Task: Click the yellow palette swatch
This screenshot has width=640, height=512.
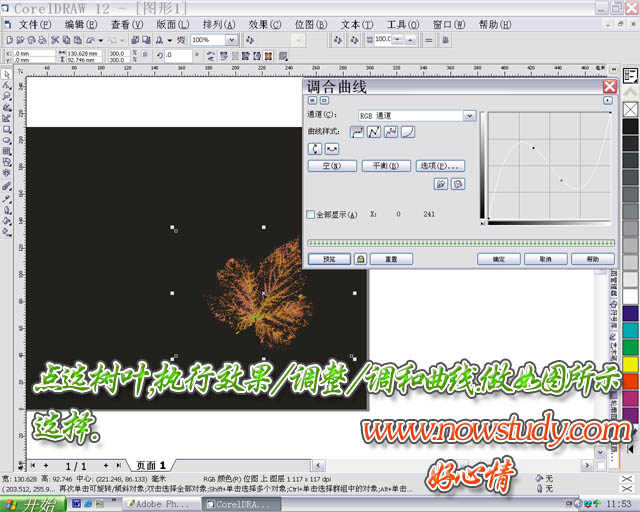Action: (x=631, y=364)
